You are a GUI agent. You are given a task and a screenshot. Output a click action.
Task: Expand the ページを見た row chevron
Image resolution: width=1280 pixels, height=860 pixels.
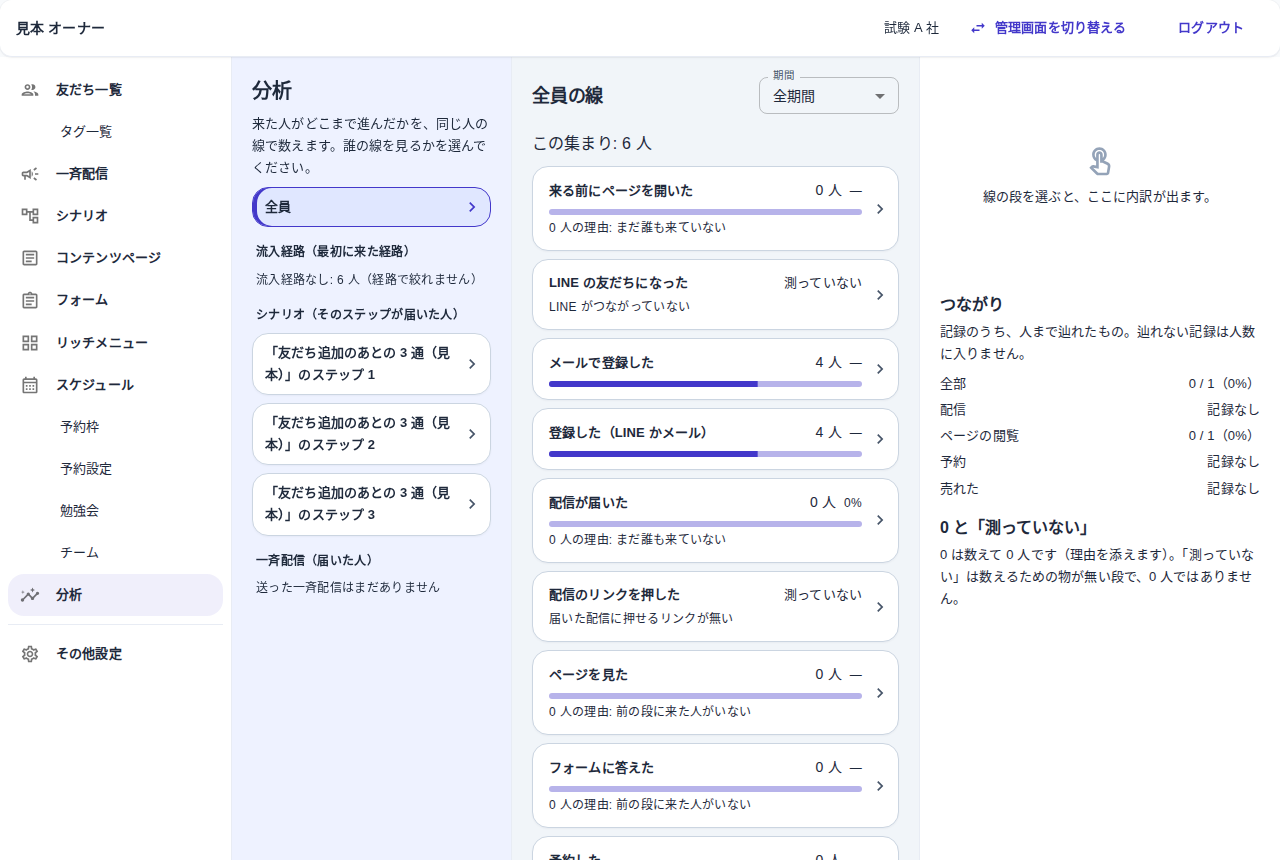880,693
